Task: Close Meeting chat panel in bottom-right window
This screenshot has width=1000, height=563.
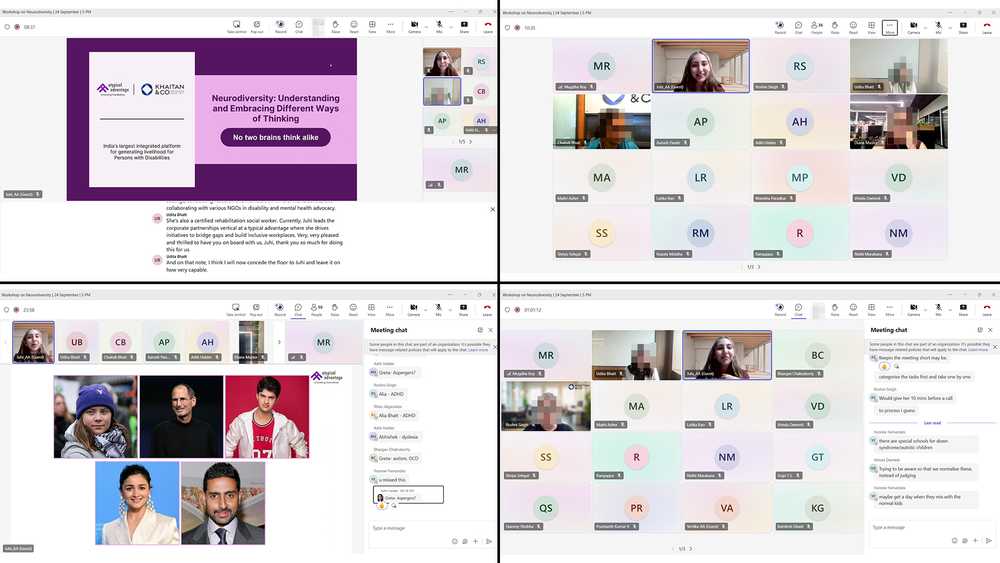Action: (x=990, y=330)
